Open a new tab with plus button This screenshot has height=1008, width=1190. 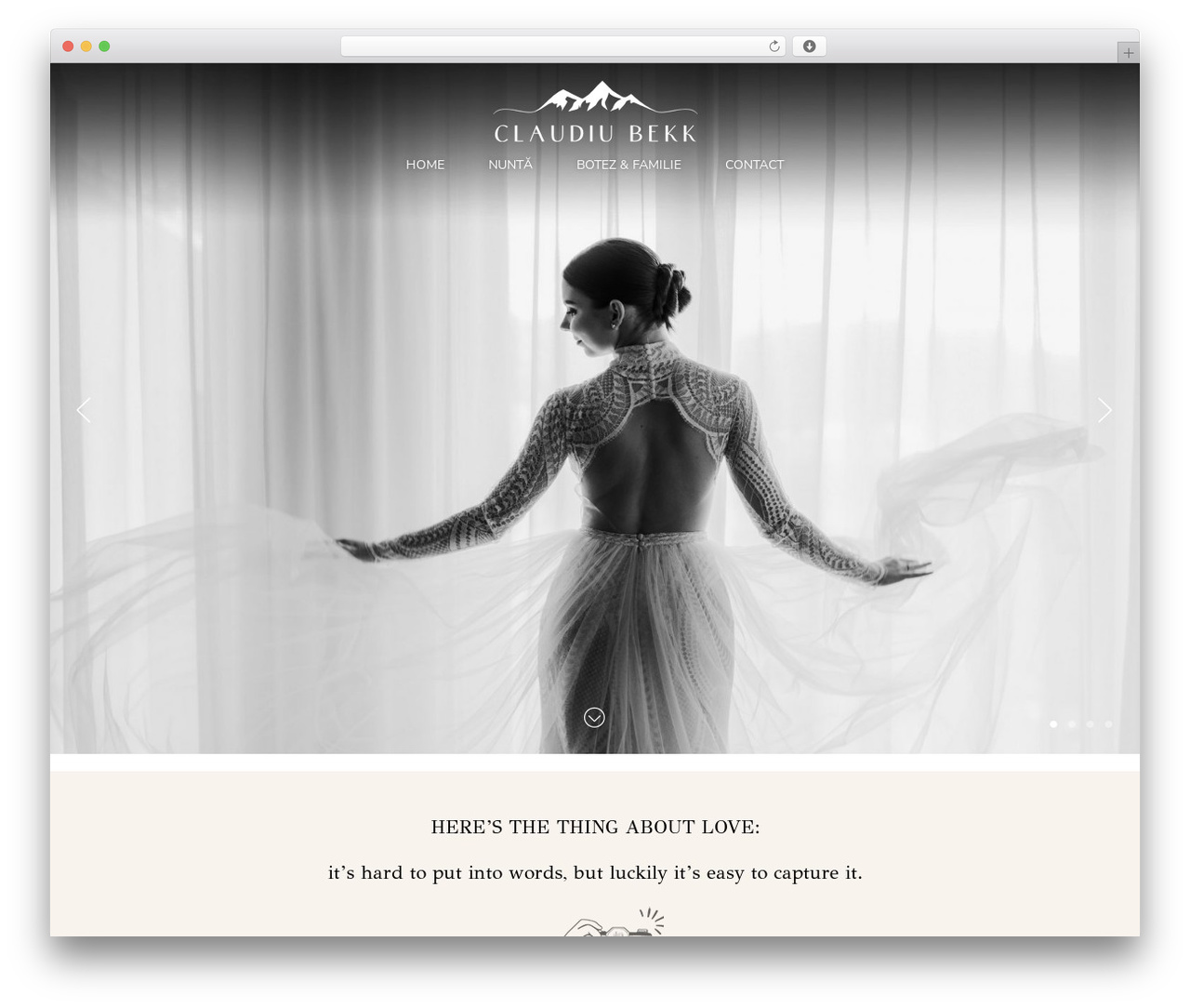click(1128, 53)
